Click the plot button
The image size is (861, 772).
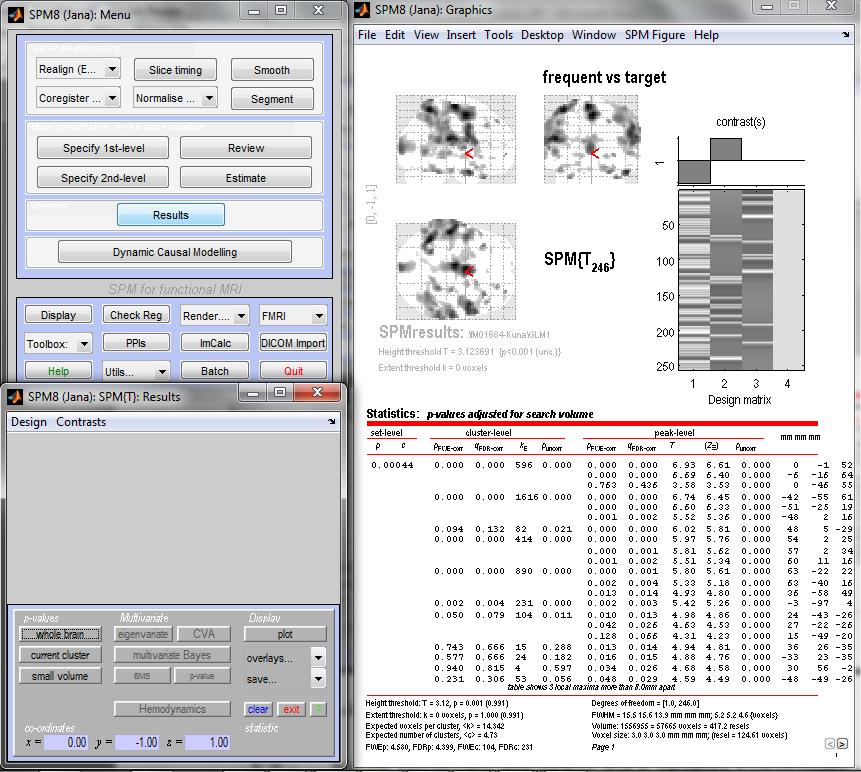[x=285, y=634]
